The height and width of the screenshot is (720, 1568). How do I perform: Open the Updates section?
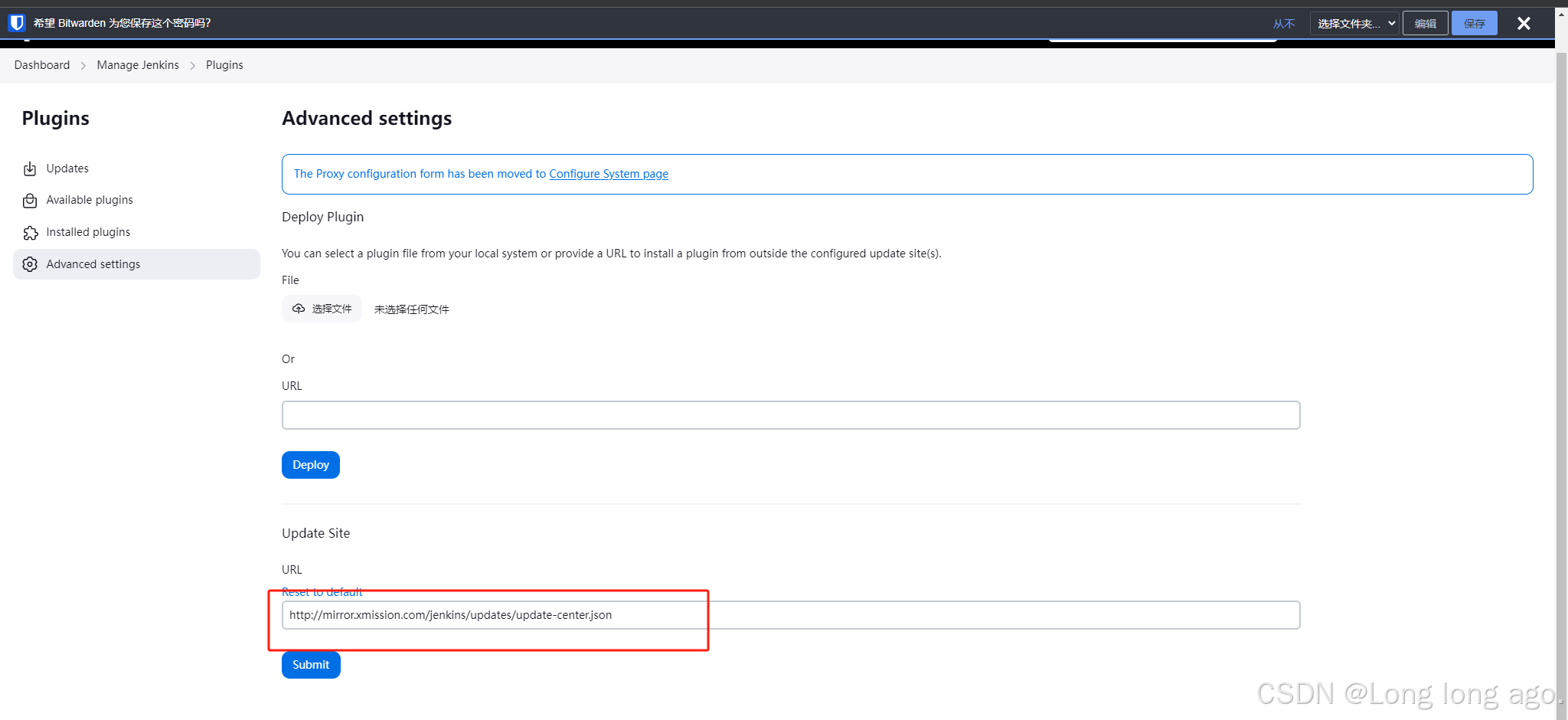click(x=136, y=169)
